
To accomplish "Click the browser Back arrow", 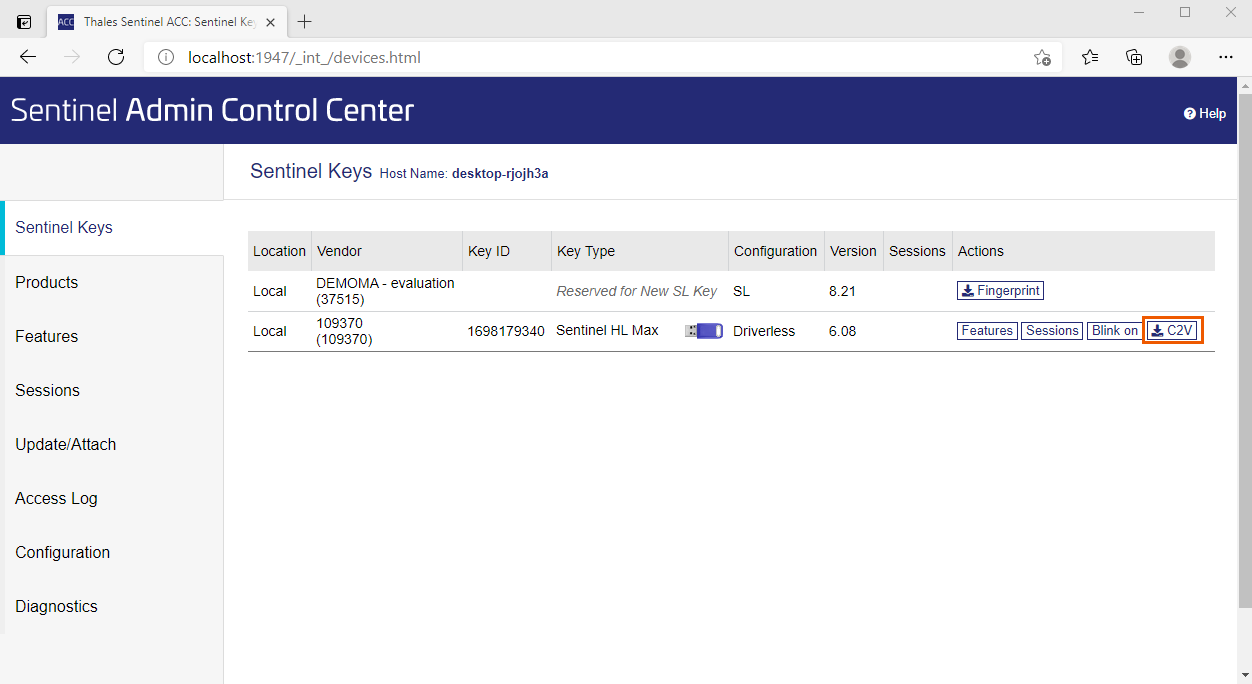I will point(28,57).
